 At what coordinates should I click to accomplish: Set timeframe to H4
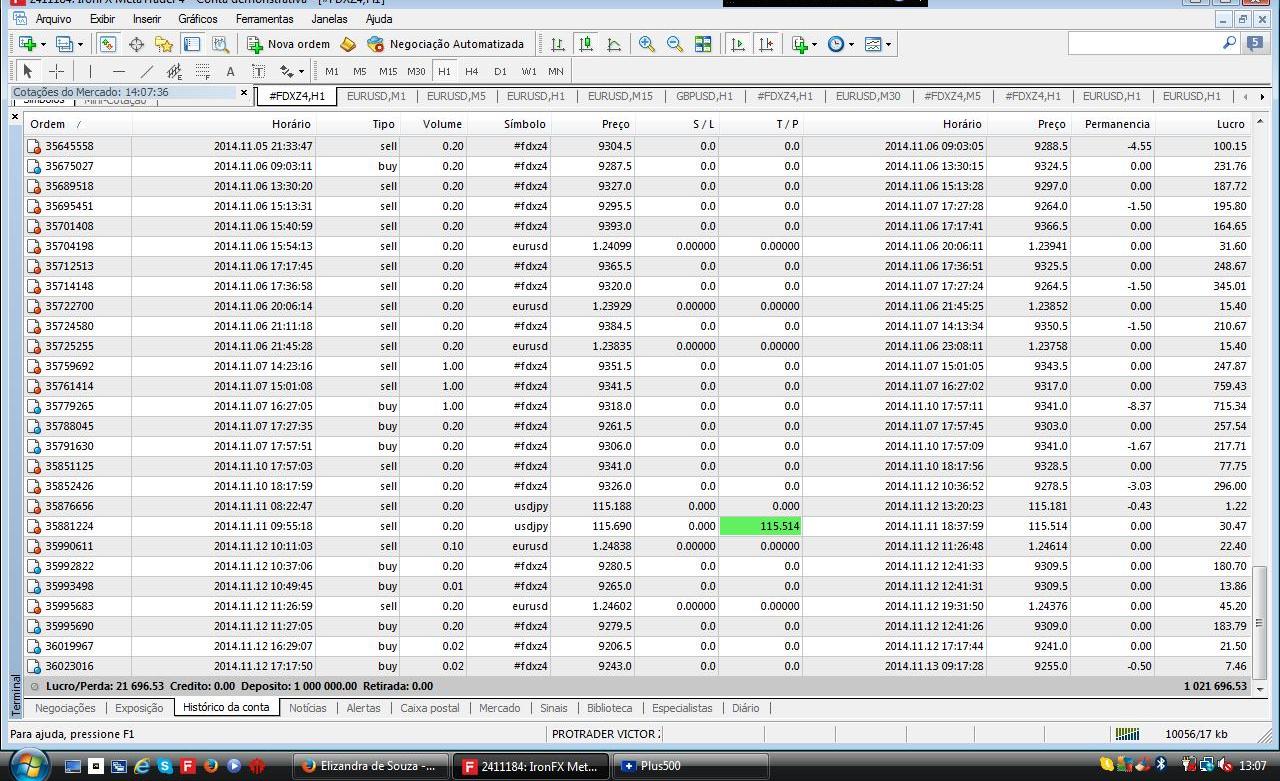coord(472,71)
